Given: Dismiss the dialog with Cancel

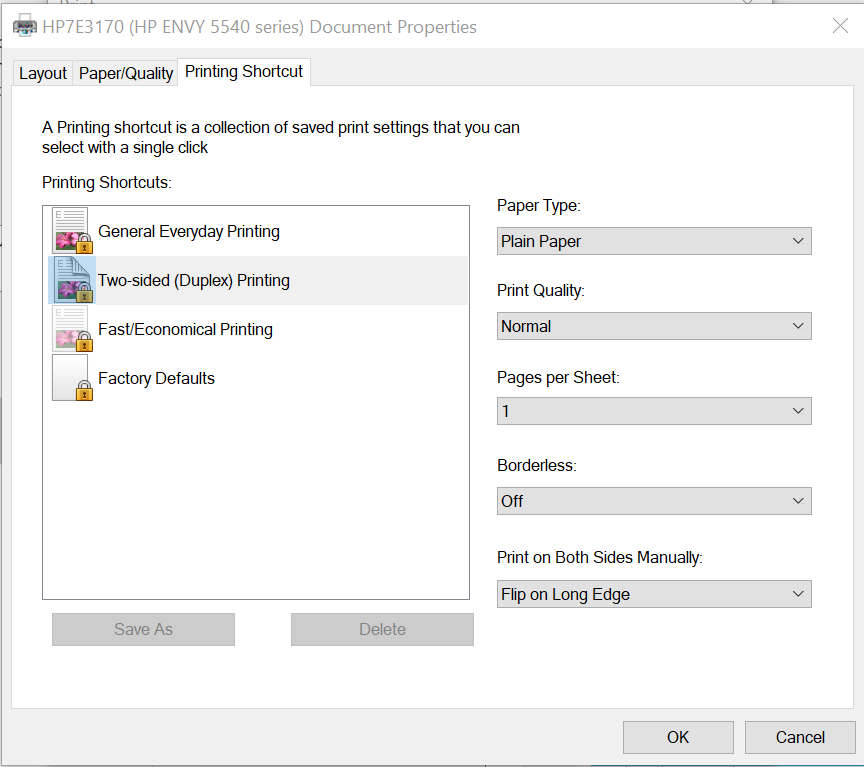Looking at the screenshot, I should pos(800,737).
